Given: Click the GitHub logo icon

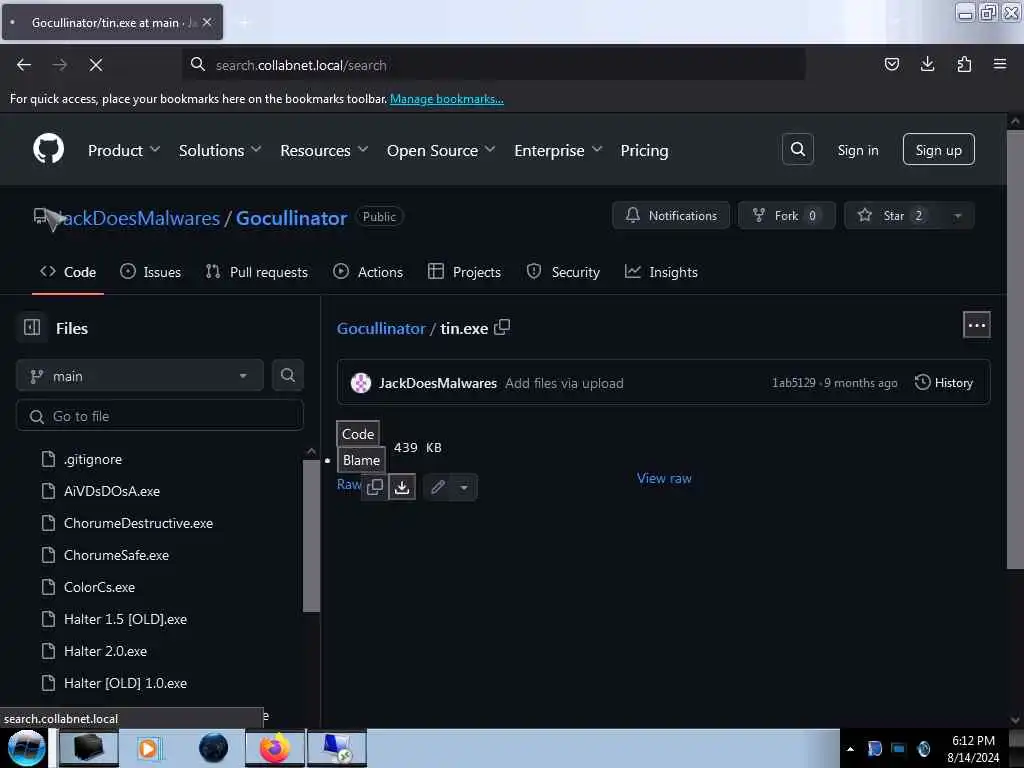Looking at the screenshot, I should (48, 150).
